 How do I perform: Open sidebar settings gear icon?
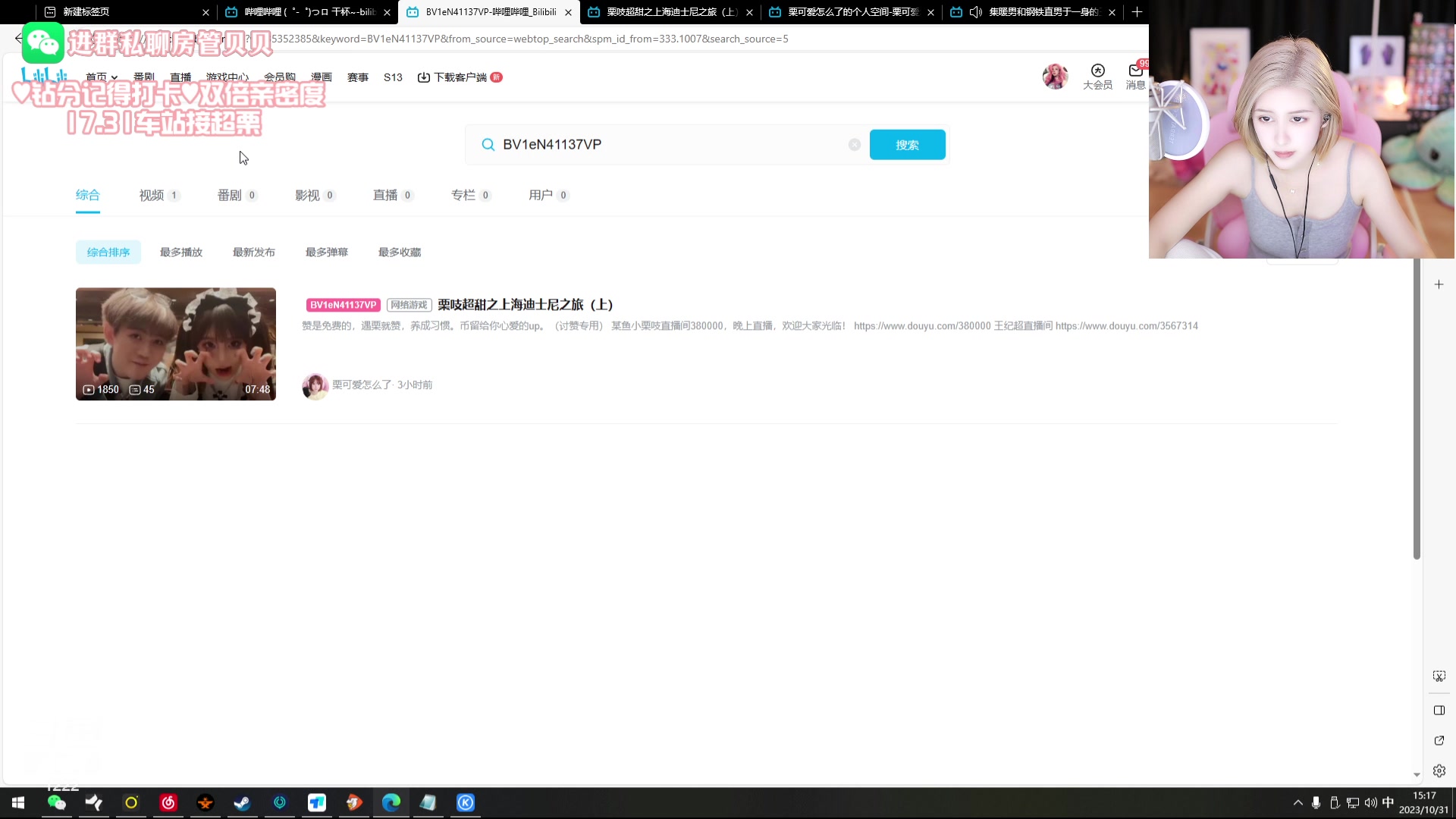pos(1439,771)
